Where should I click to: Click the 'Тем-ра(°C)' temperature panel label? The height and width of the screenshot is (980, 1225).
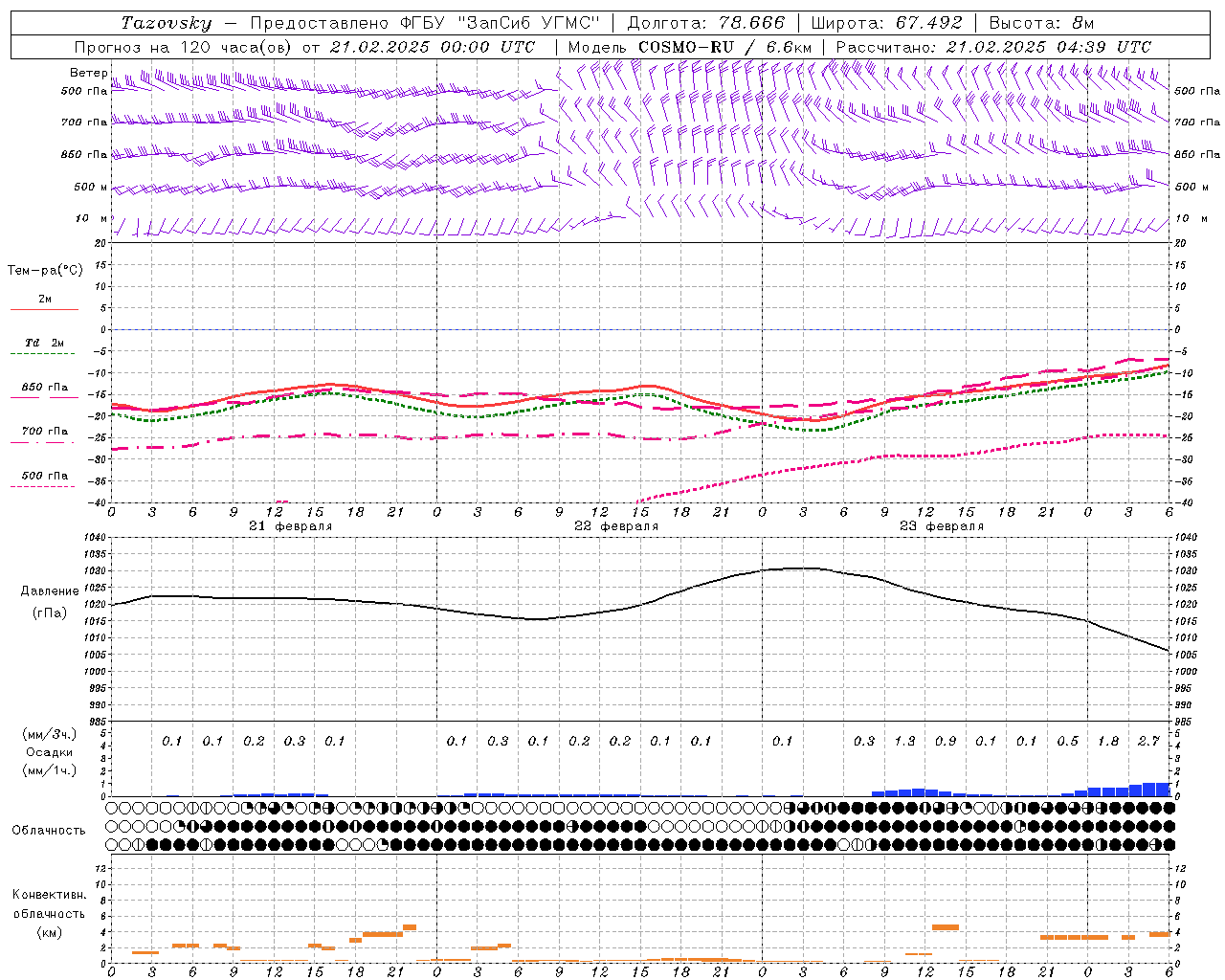coord(45,270)
